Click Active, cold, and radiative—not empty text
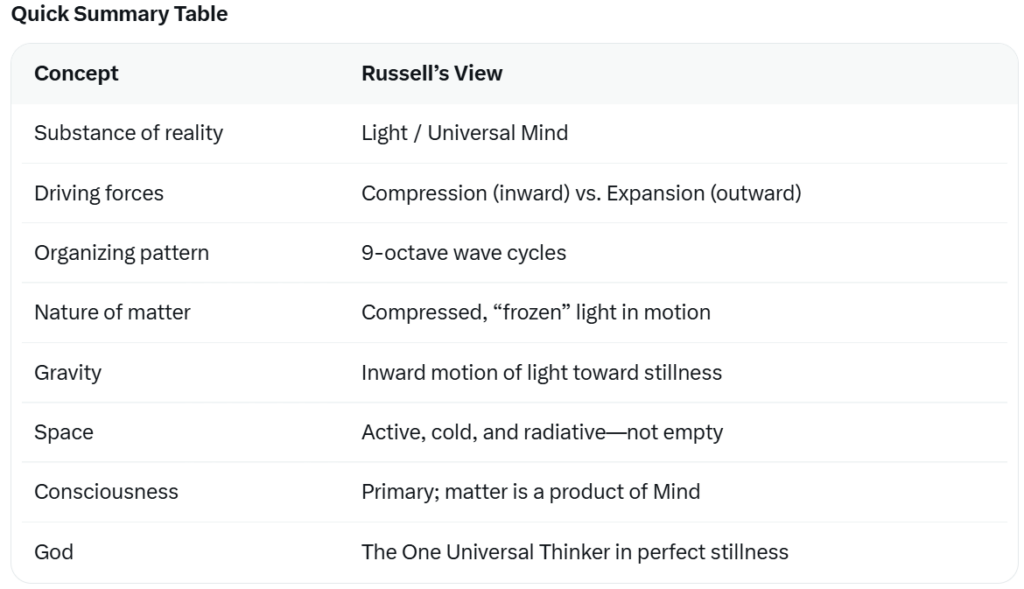 point(541,432)
